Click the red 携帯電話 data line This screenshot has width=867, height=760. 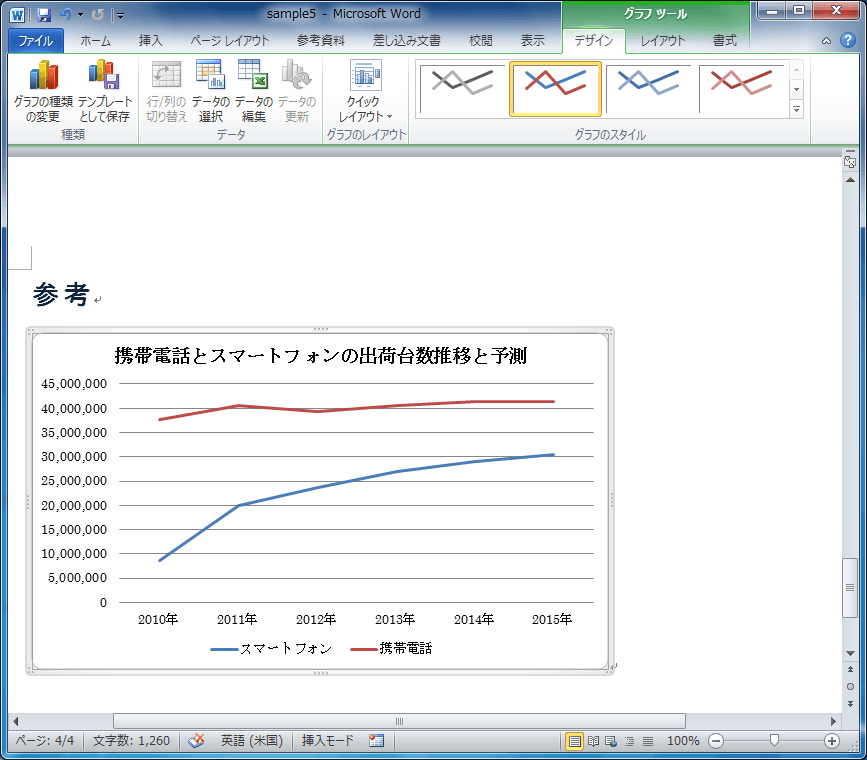(x=357, y=410)
